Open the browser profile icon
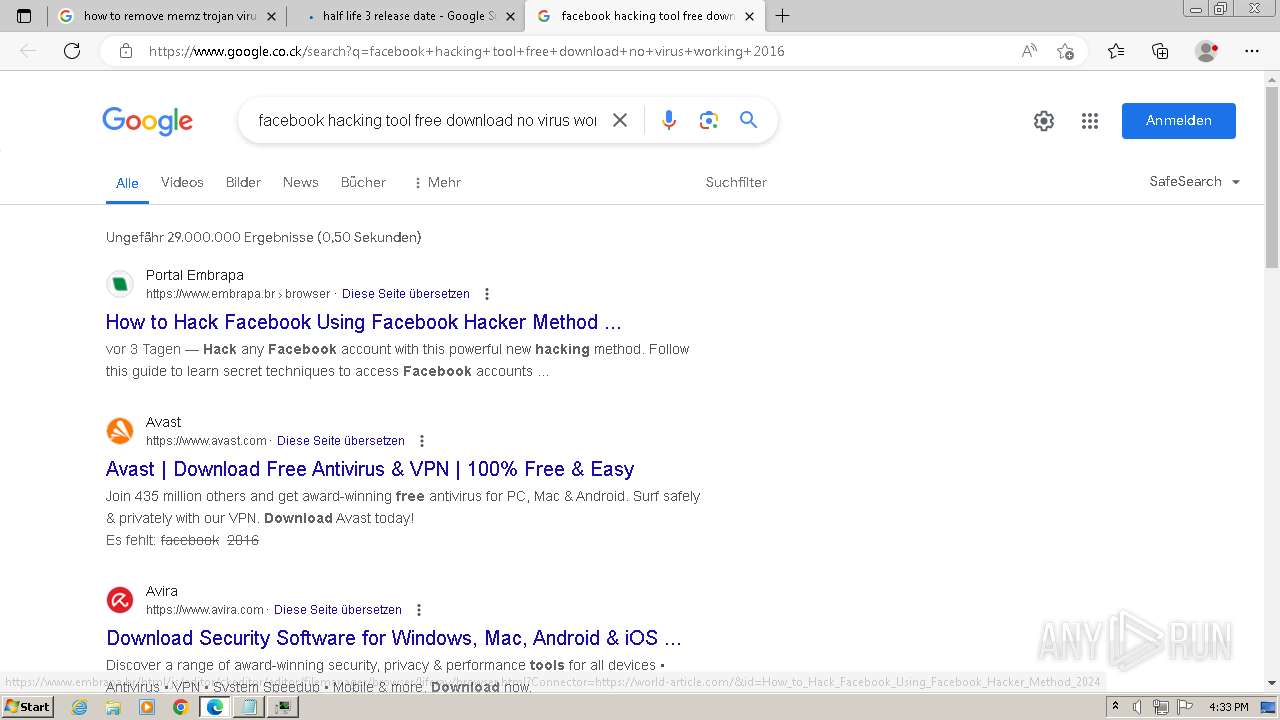This screenshot has width=1280, height=720. (x=1207, y=51)
